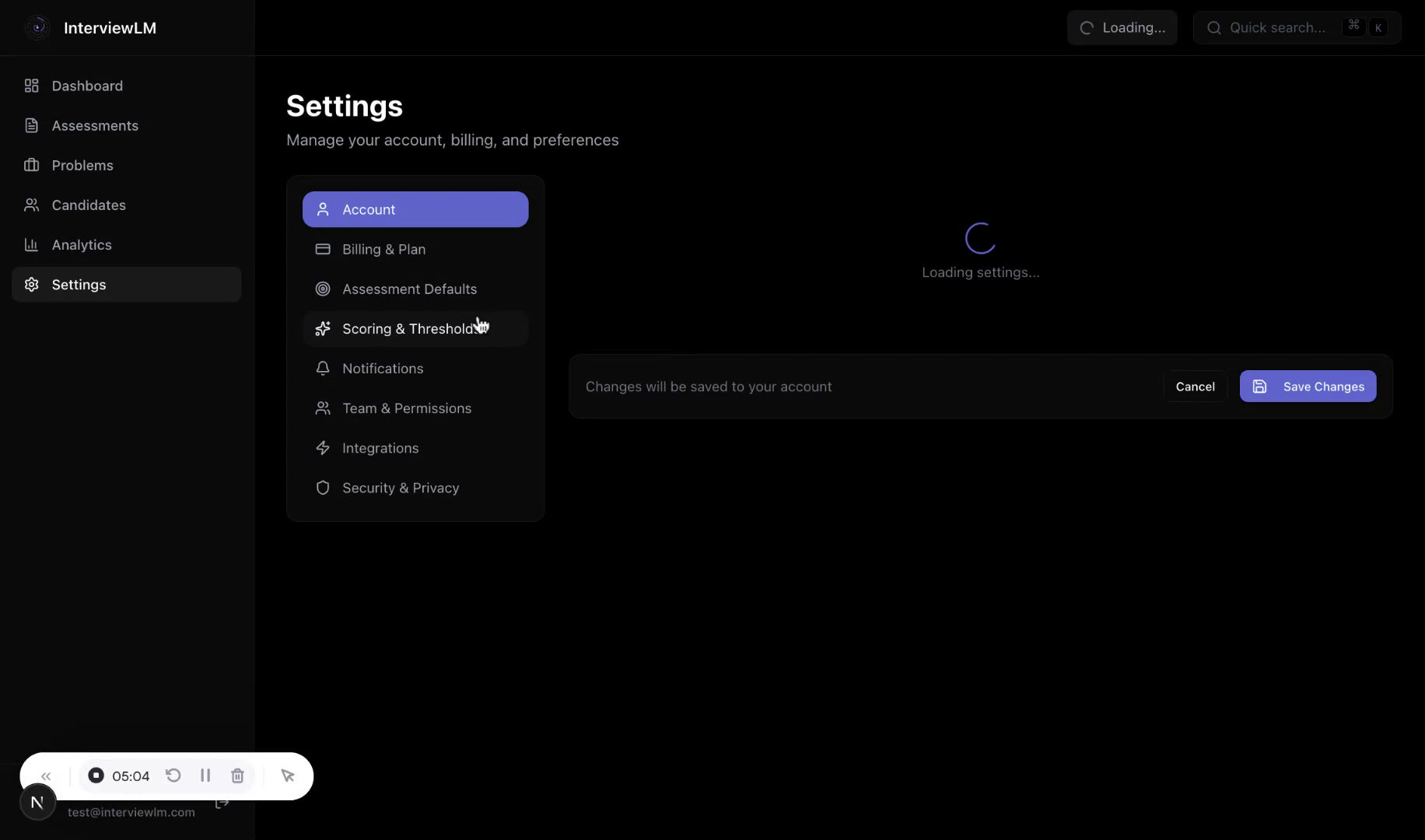Select the InterviewLM logo
The image size is (1425, 840).
point(37,27)
